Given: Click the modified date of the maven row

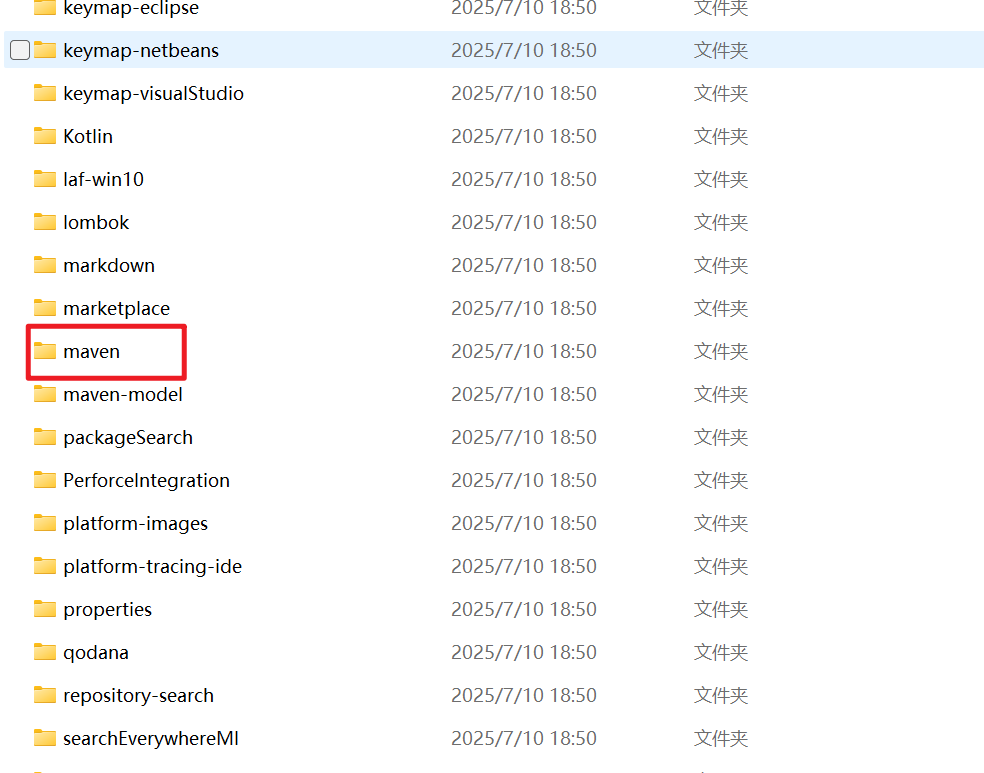Looking at the screenshot, I should pos(524,351).
